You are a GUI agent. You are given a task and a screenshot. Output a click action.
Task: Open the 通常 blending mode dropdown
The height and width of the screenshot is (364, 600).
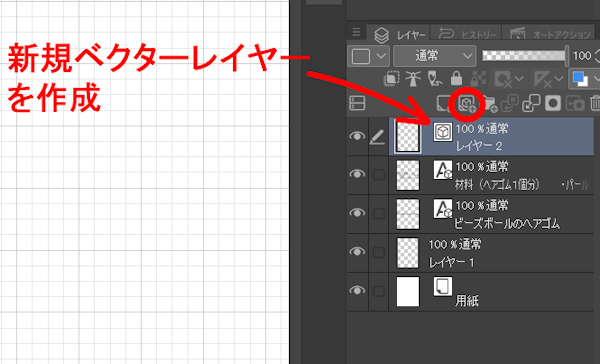(x=435, y=56)
